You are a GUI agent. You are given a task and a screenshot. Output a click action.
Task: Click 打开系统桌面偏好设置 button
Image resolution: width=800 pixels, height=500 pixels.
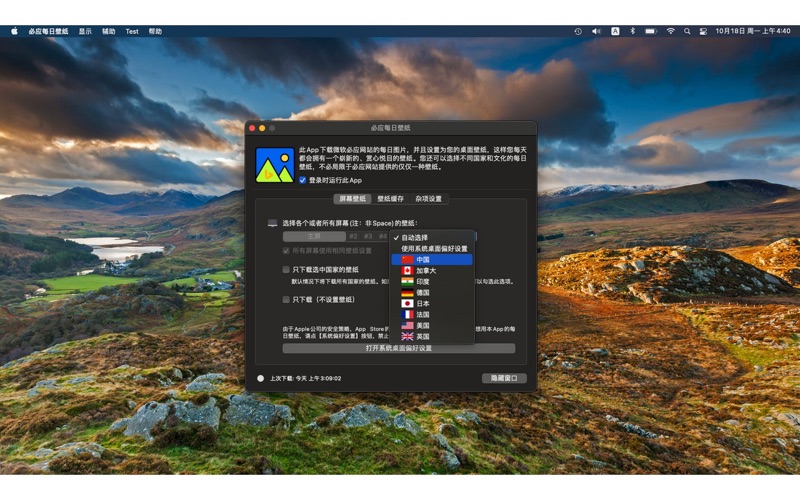pos(399,348)
